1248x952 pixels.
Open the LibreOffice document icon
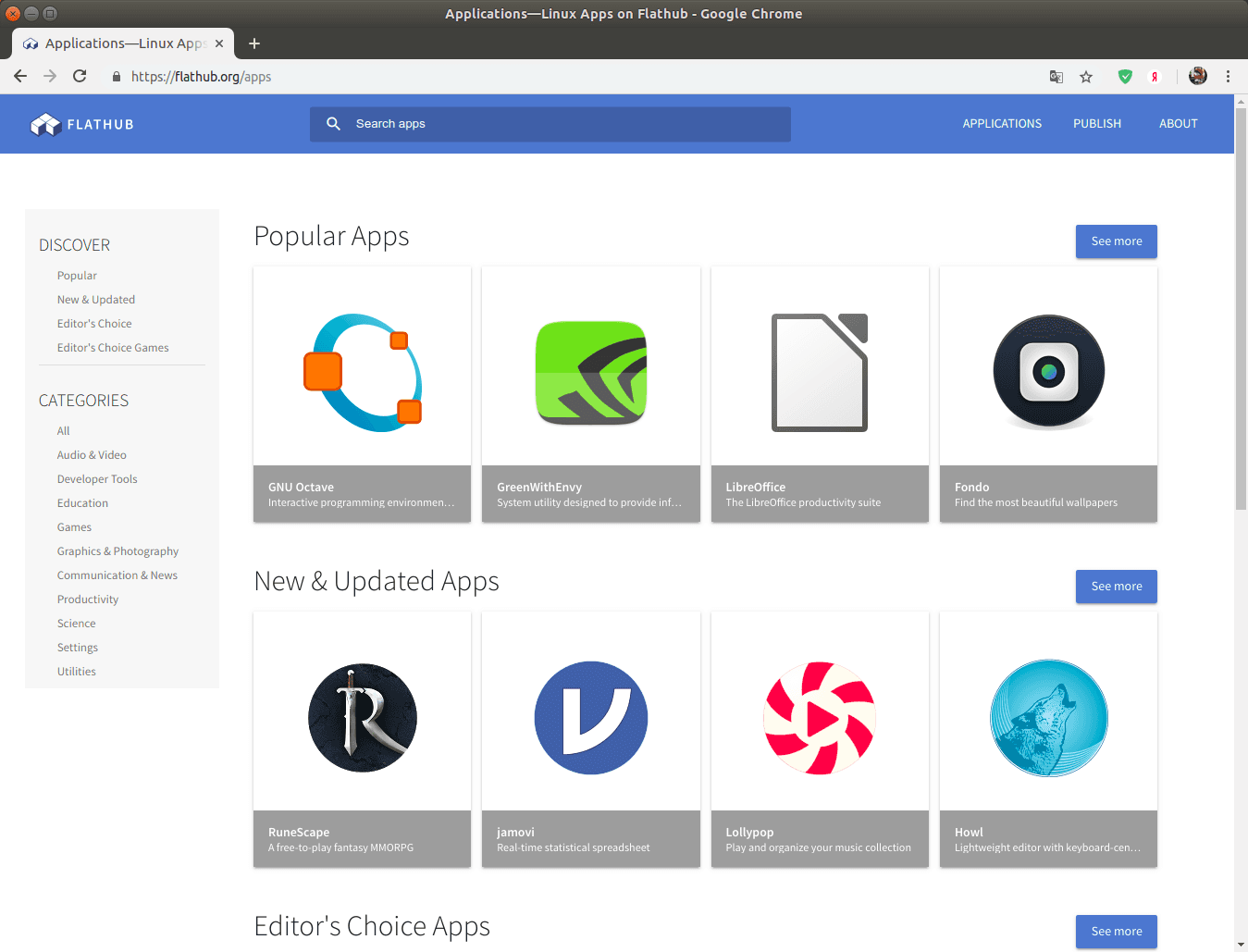[820, 373]
